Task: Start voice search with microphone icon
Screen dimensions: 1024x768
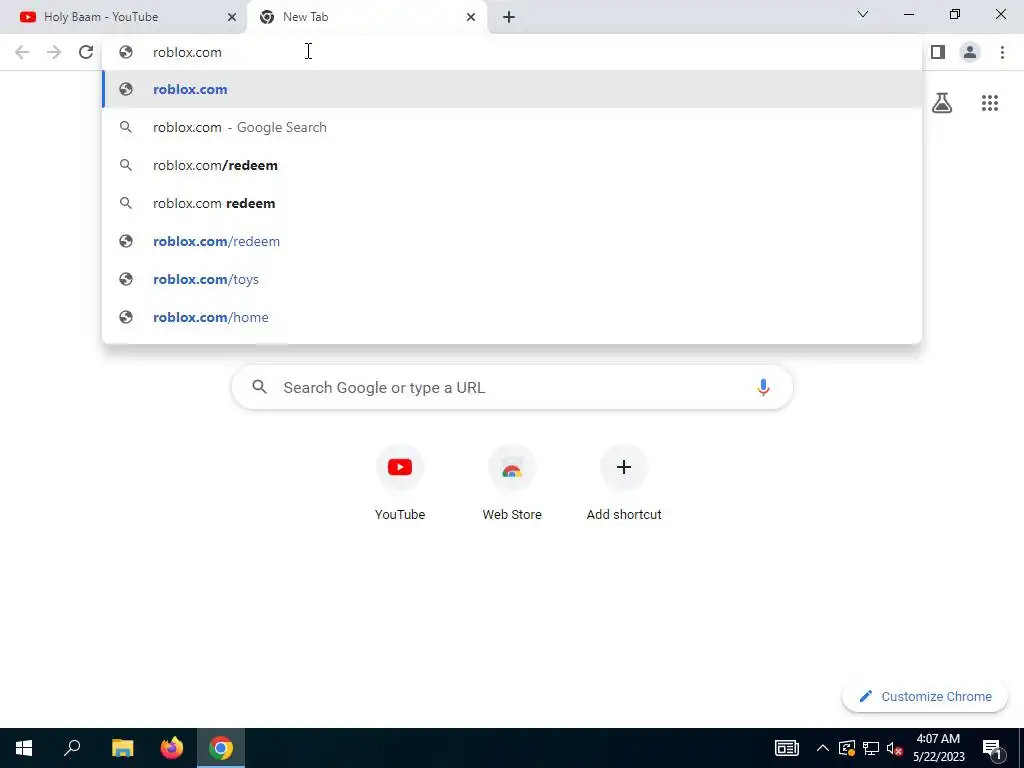Action: point(763,387)
